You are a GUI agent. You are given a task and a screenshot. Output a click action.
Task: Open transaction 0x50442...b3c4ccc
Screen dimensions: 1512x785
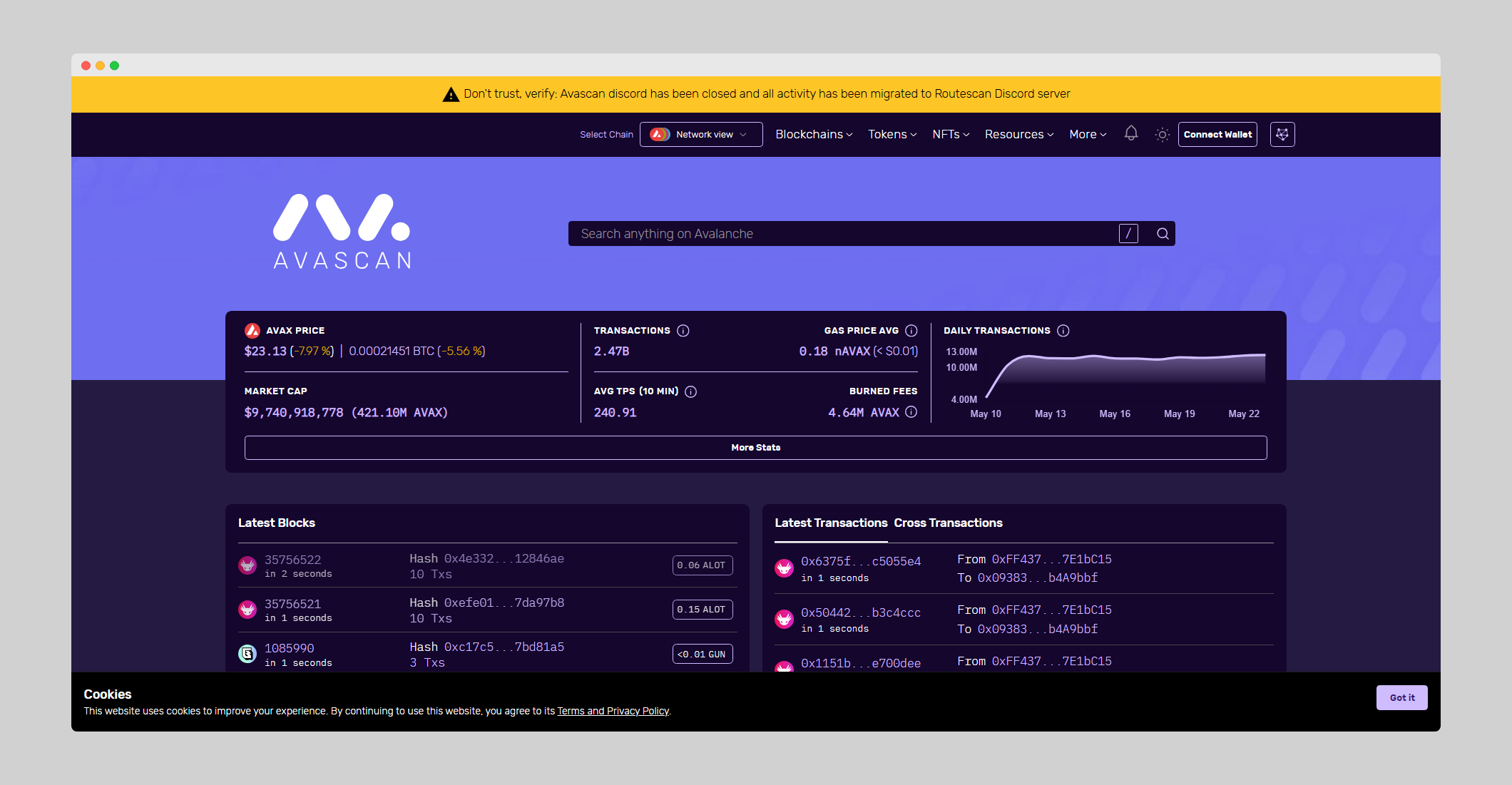pyautogui.click(x=861, y=612)
